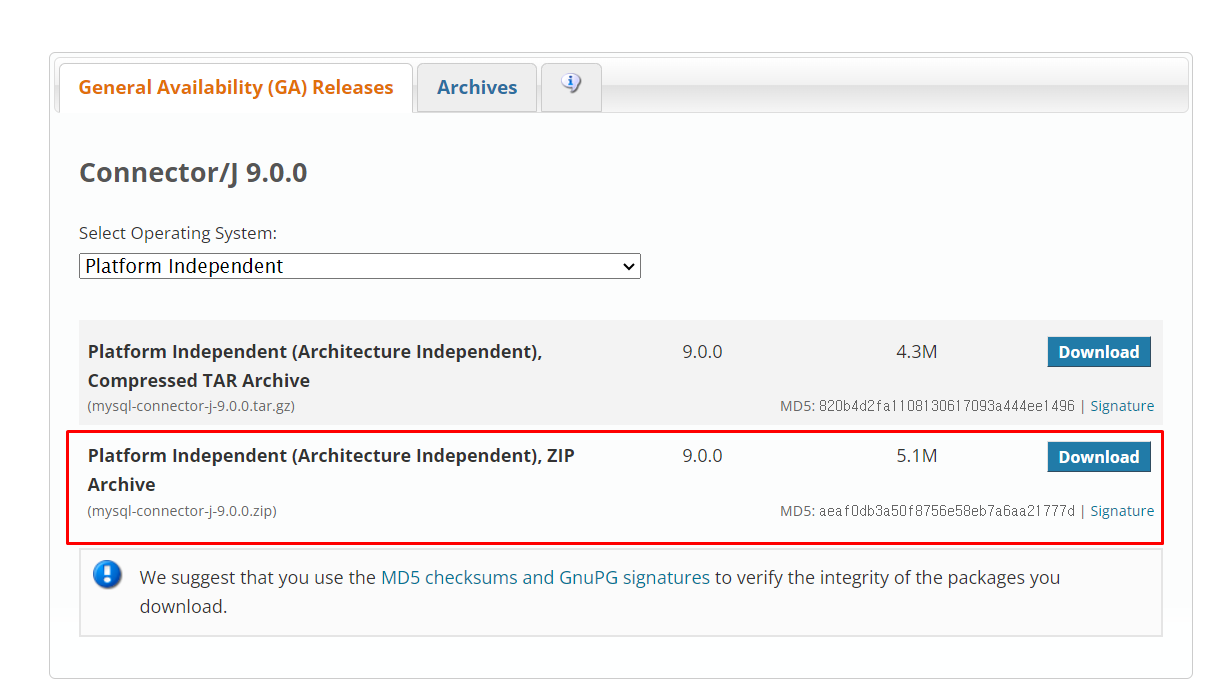This screenshot has width=1224, height=691.
Task: Open Signature link for the zip file
Action: click(x=1122, y=511)
